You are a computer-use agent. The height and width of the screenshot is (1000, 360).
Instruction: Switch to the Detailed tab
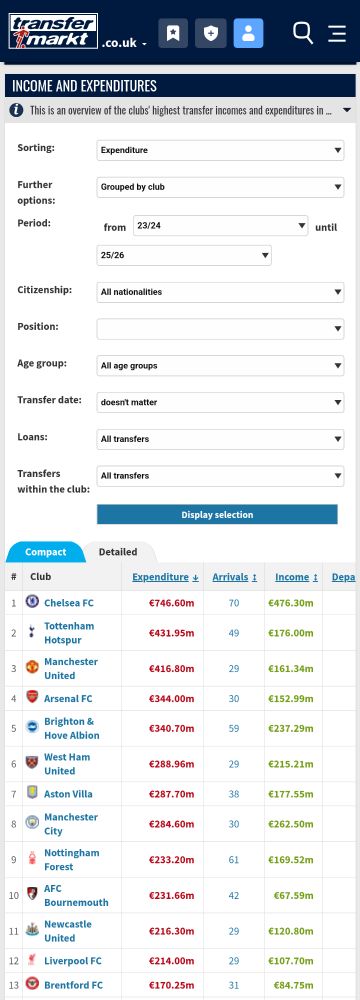[118, 552]
